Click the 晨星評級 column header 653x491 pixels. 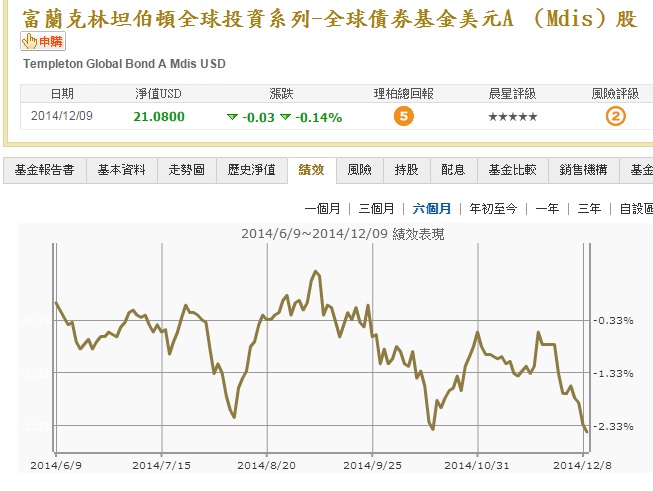click(512, 94)
